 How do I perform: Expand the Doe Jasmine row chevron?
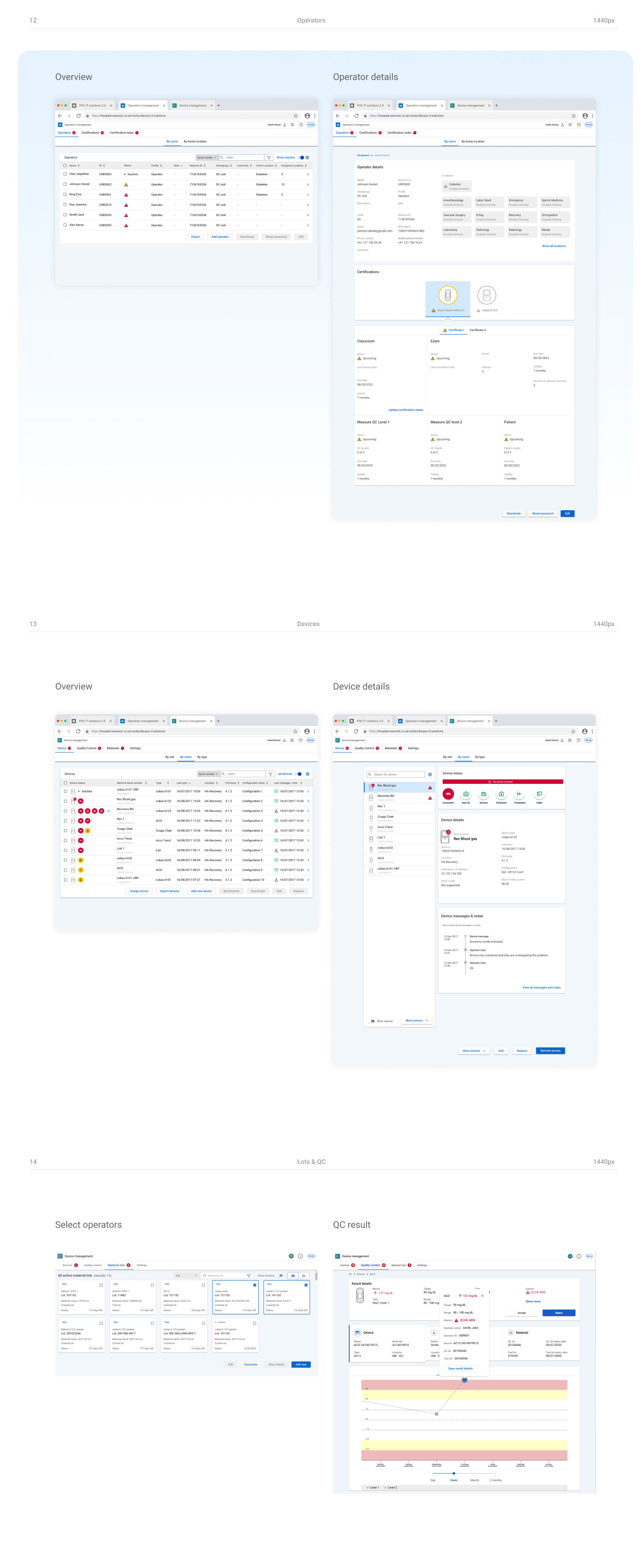(x=308, y=205)
